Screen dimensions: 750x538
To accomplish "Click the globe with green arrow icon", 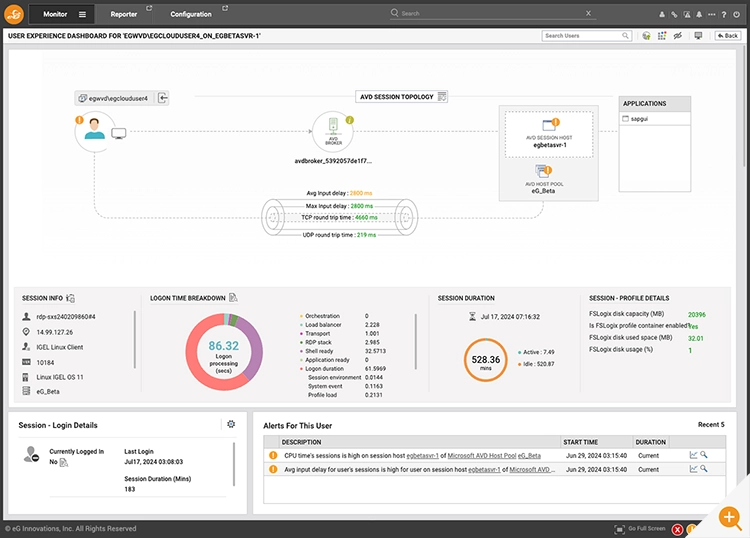I will coord(646,36).
